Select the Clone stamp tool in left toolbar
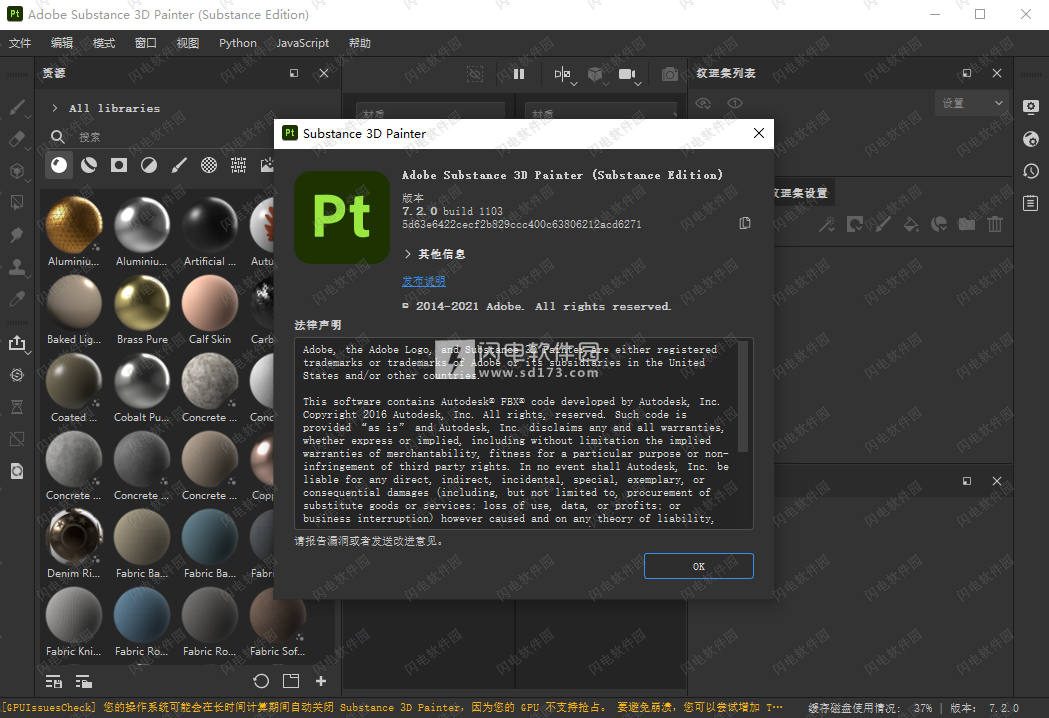Screen dimensions: 1049x718 pyautogui.click(x=17, y=267)
